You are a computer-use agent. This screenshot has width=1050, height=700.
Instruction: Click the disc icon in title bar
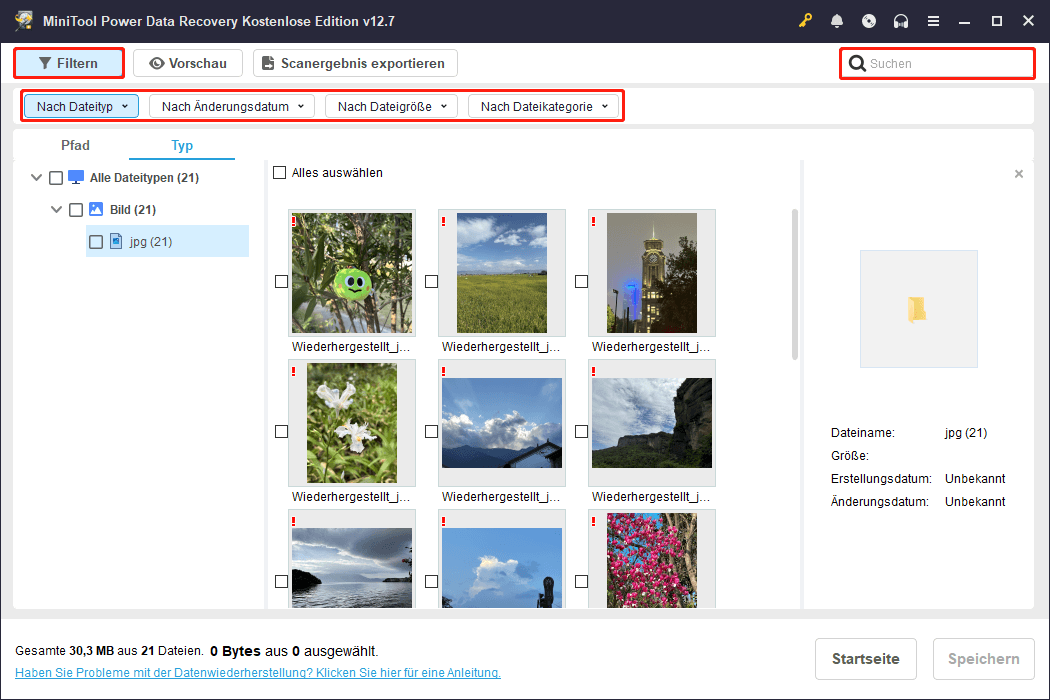click(868, 21)
